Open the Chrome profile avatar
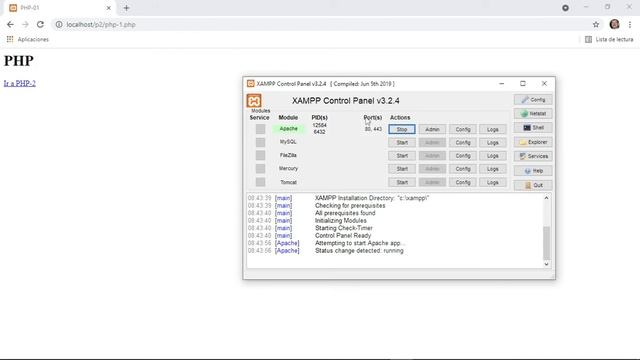 [x=614, y=24]
